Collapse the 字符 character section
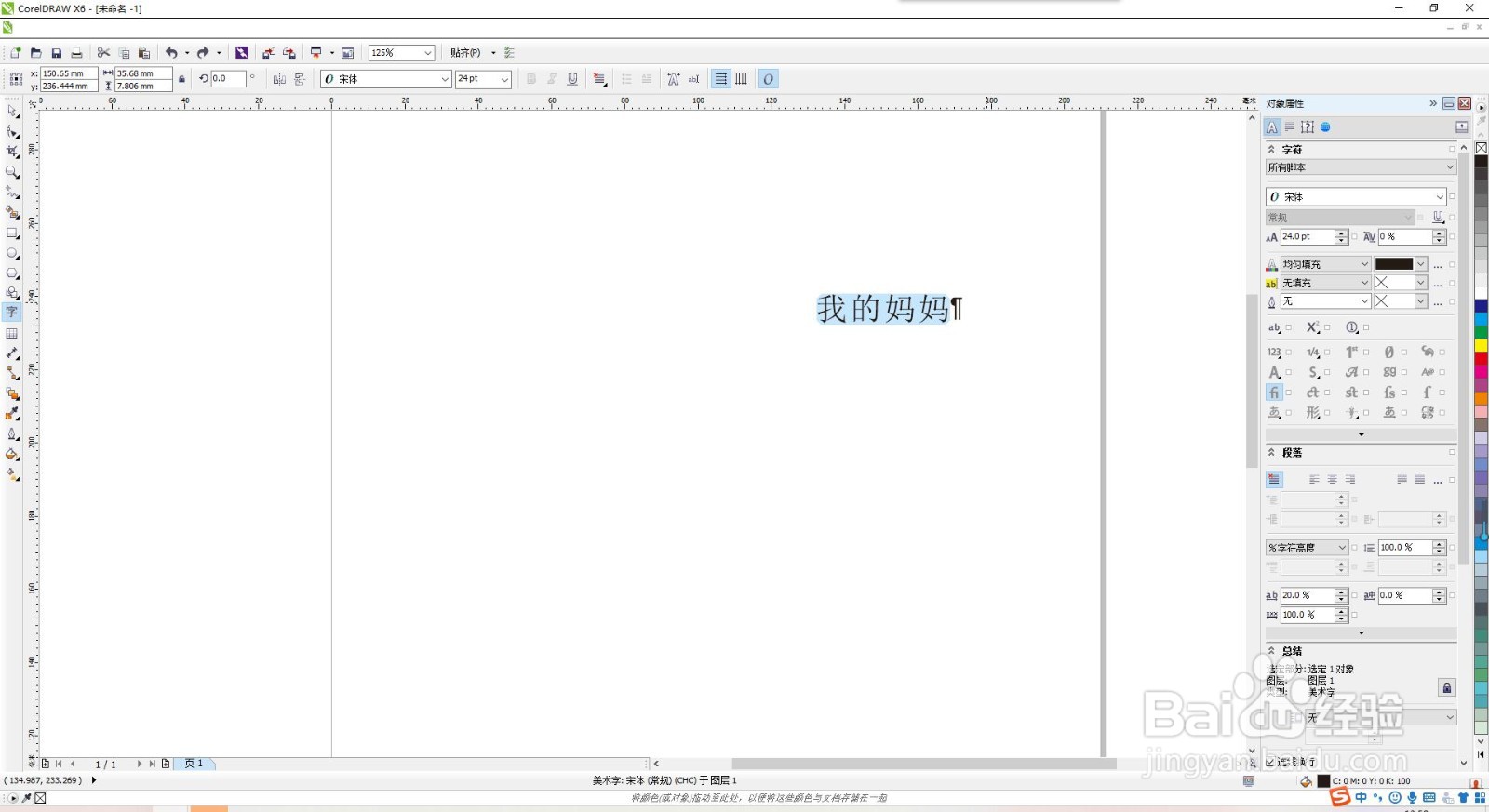 1272,149
